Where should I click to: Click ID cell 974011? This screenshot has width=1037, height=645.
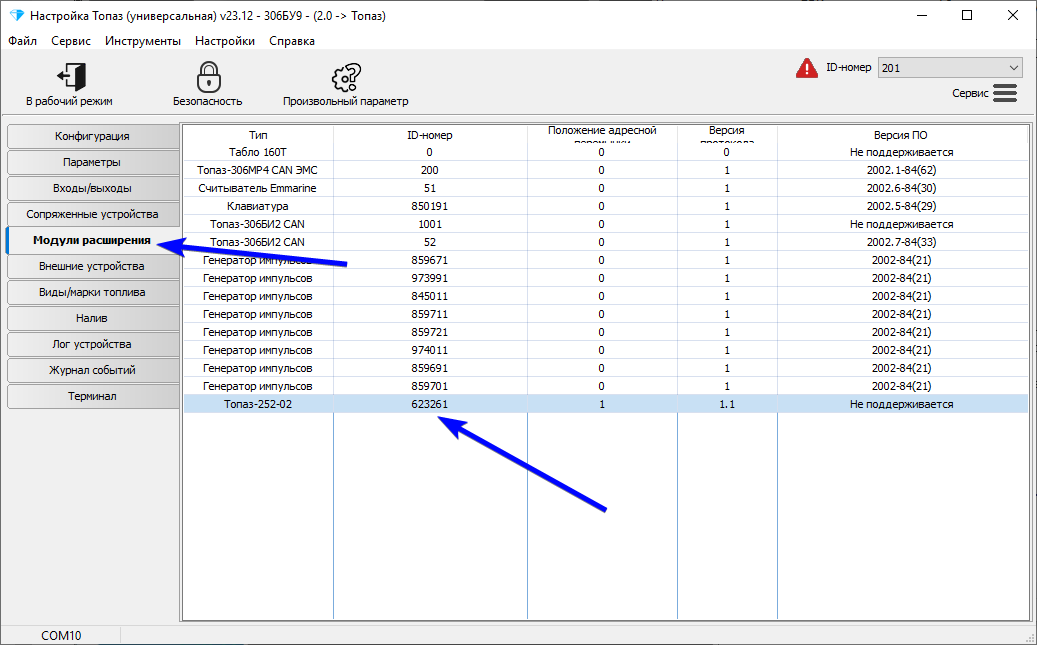430,350
